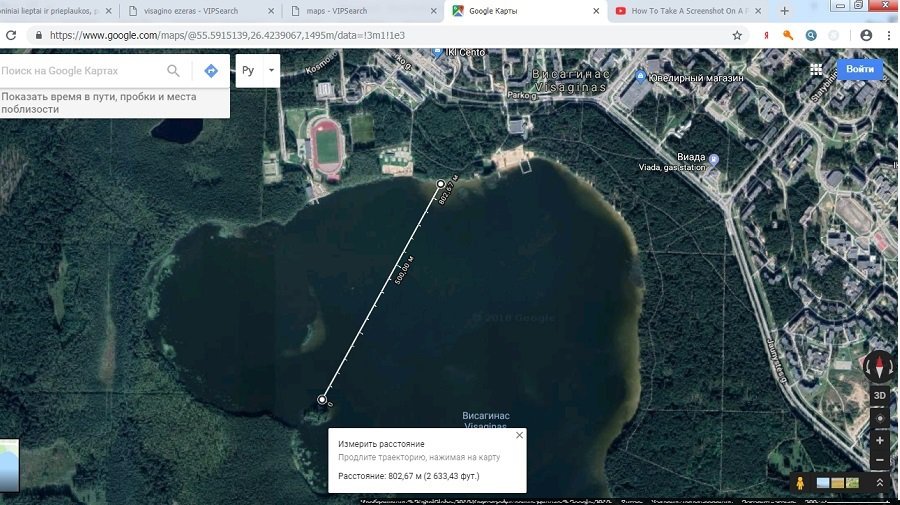
Task: Open the Ру language dropdown arrow
Action: coord(270,71)
